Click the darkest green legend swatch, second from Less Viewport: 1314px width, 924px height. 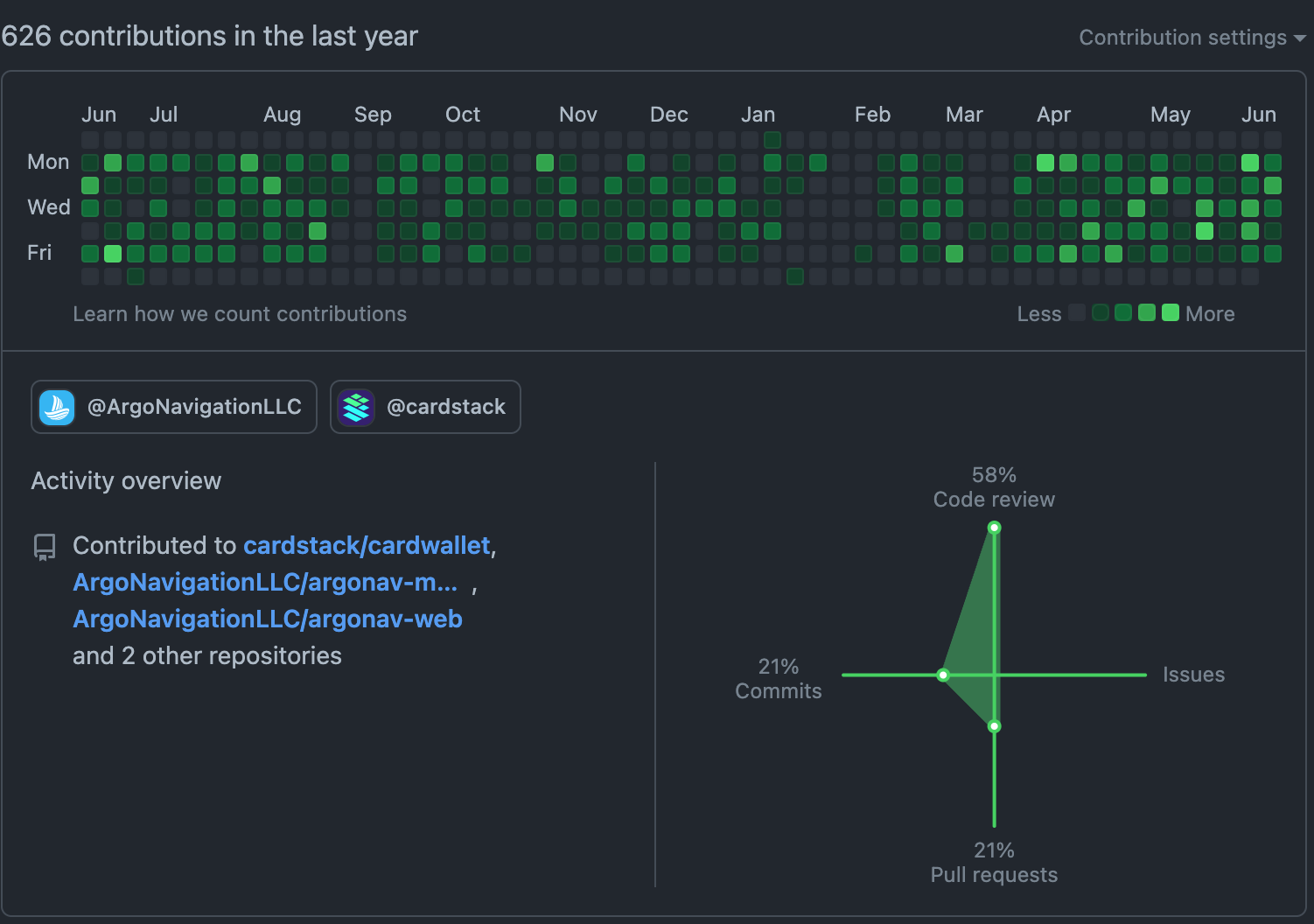tap(1101, 312)
